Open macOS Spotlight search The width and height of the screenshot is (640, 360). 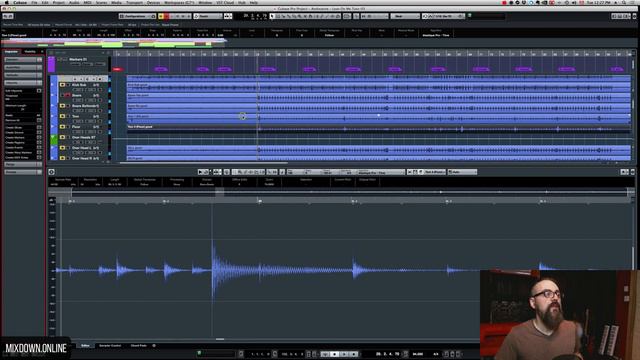[624, 2]
